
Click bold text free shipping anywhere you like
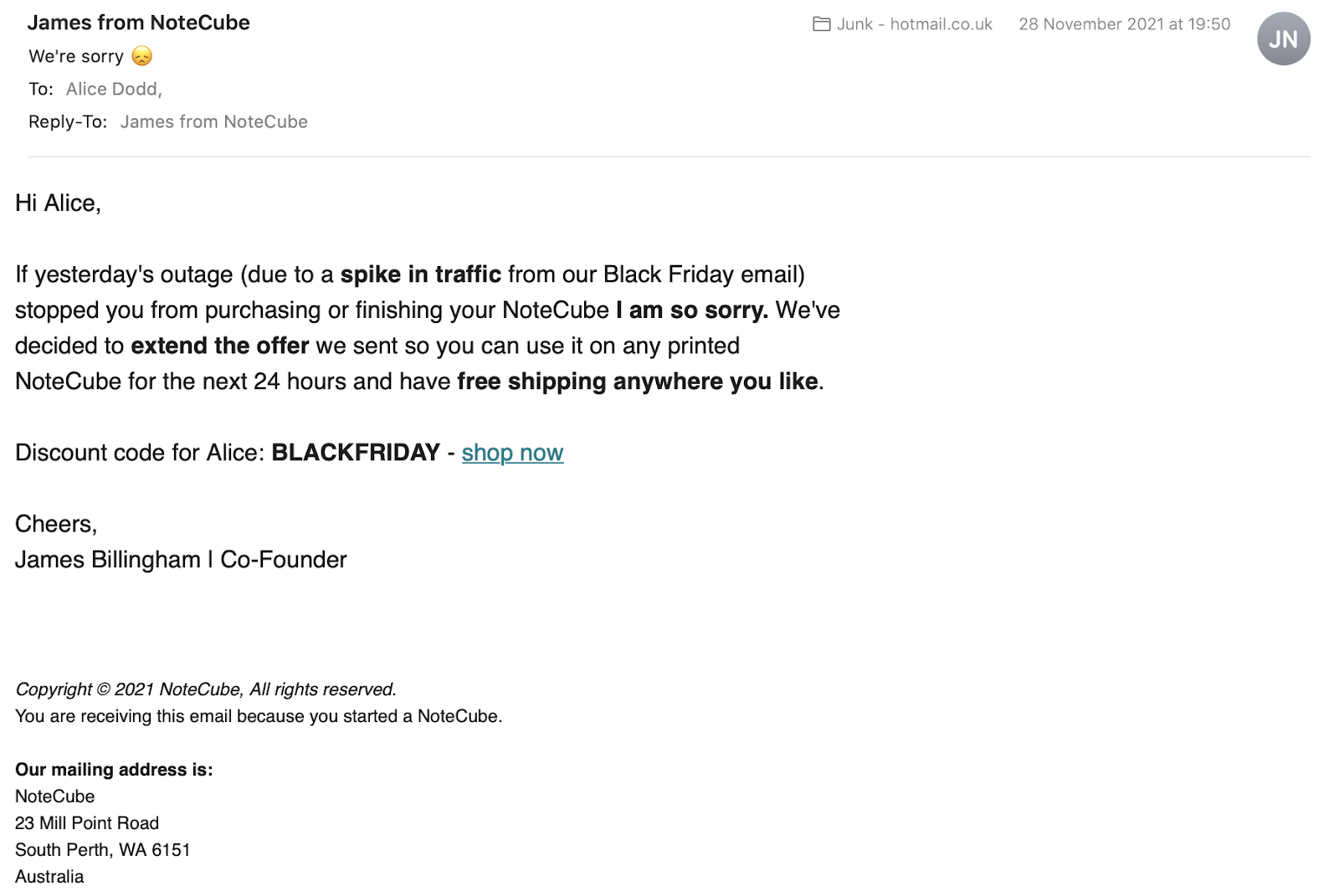(637, 381)
